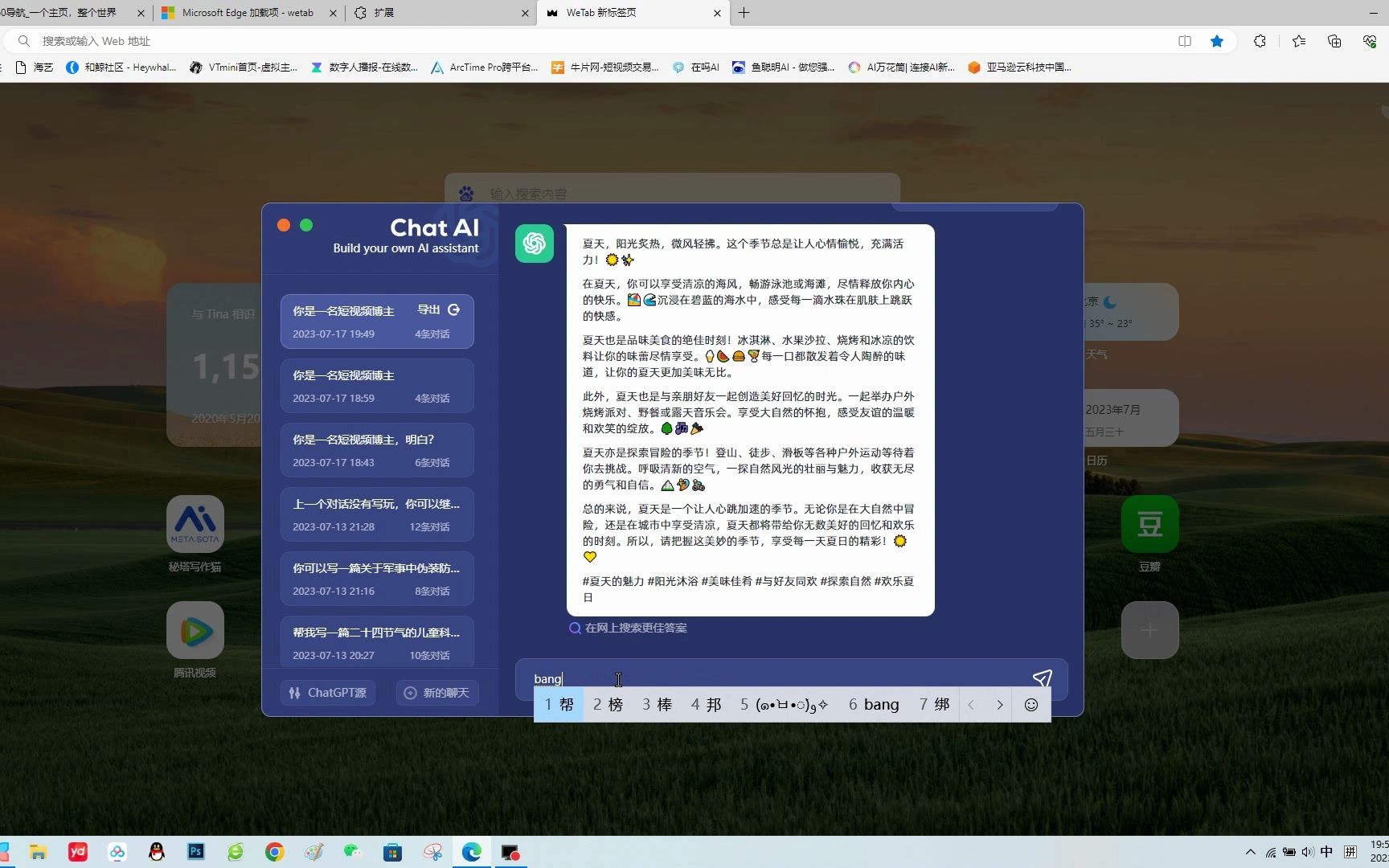Click the add-to-favorites star icon

(x=1217, y=41)
